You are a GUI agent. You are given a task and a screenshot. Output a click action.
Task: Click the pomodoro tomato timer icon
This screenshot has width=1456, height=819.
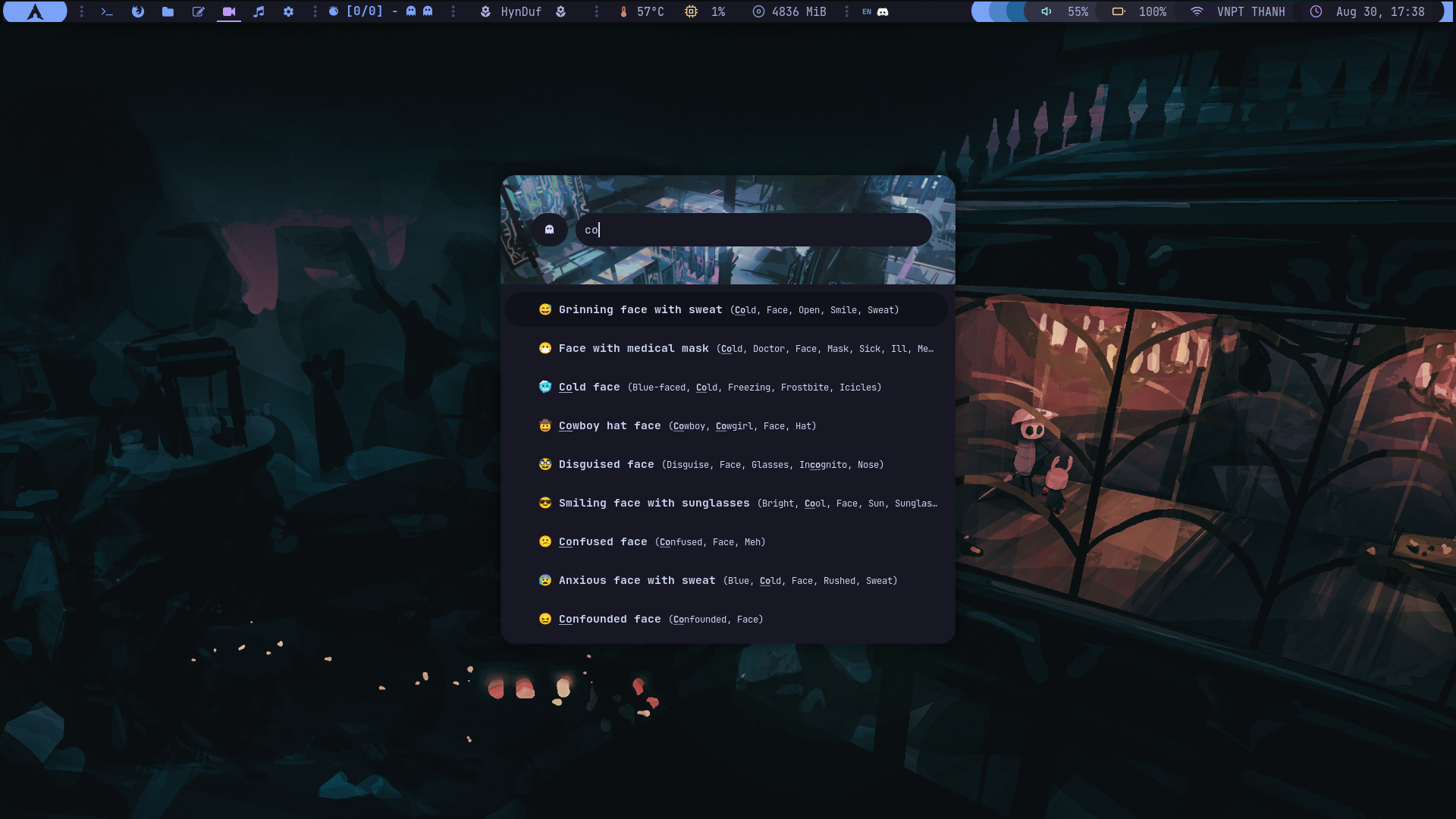[334, 11]
